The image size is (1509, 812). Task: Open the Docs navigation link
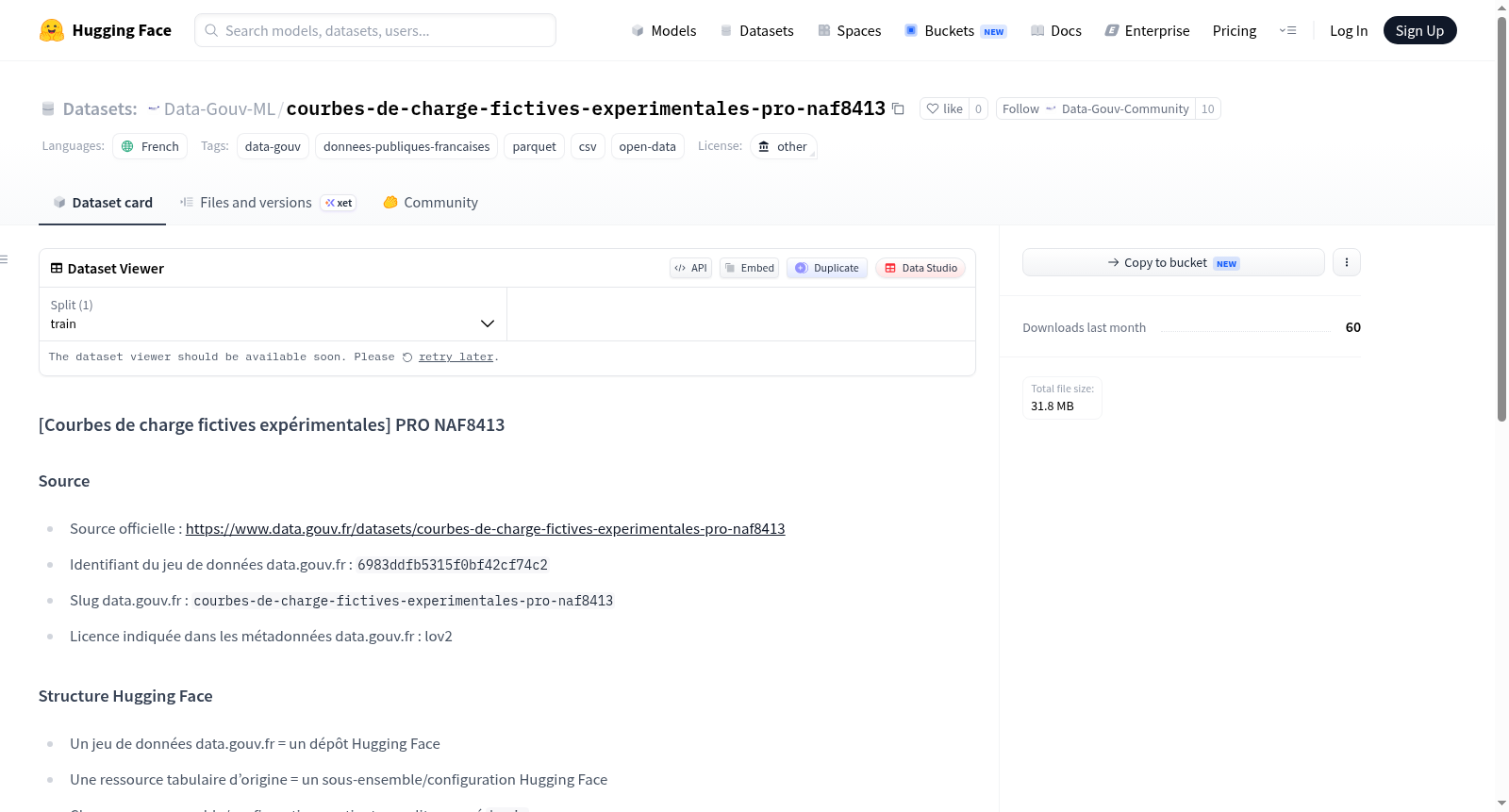pyautogui.click(x=1055, y=31)
